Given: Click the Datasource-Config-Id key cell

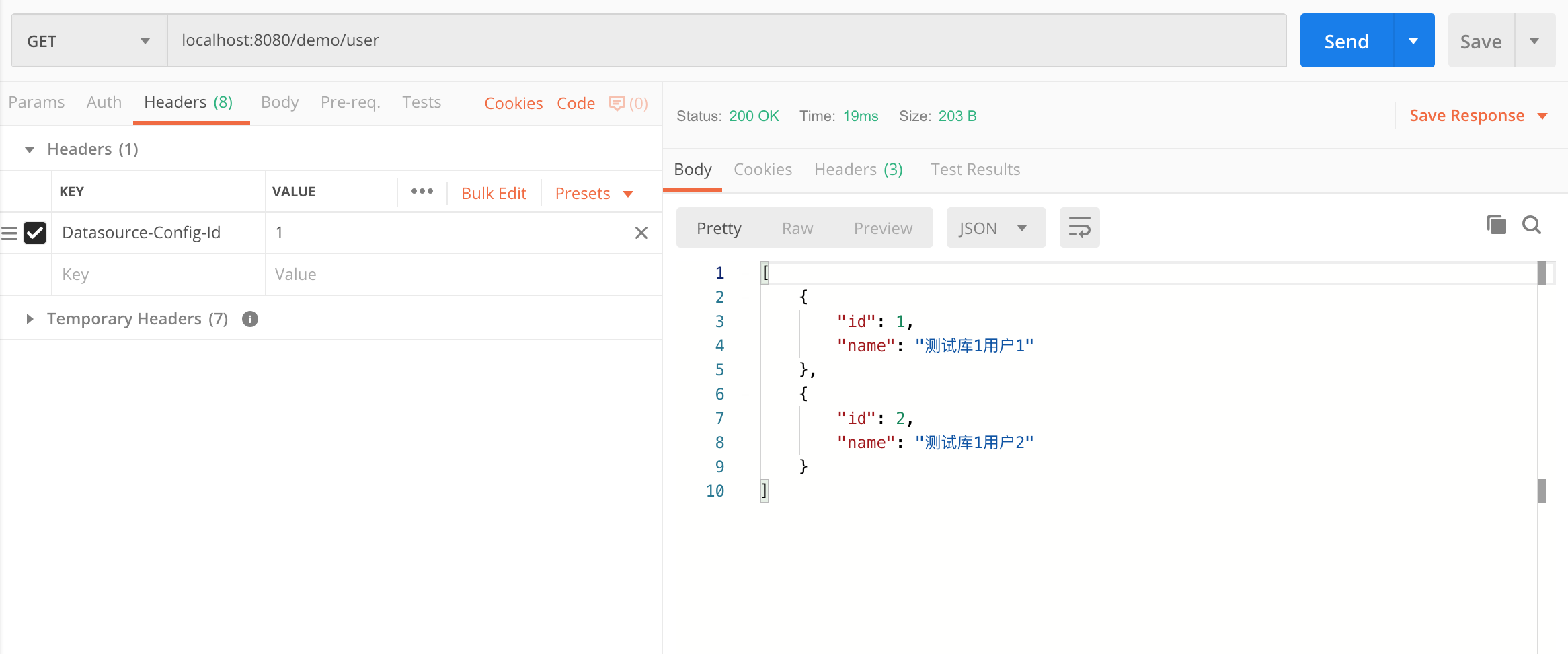Looking at the screenshot, I should (x=159, y=233).
